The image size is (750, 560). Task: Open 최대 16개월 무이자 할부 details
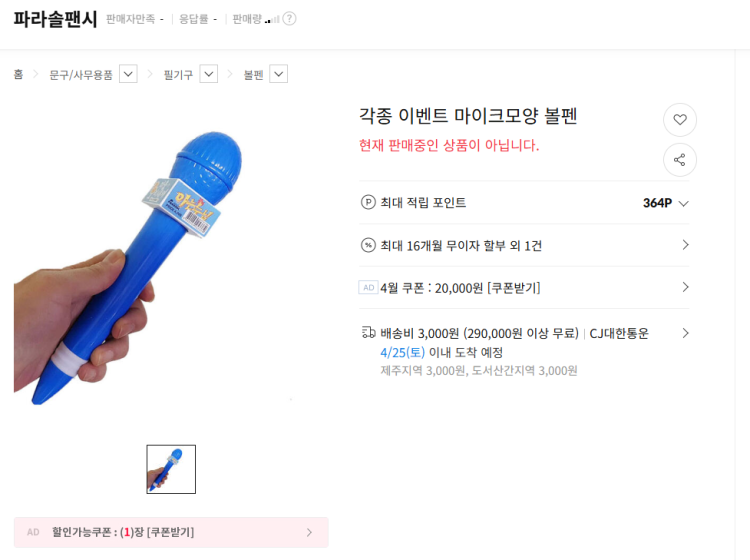point(524,245)
